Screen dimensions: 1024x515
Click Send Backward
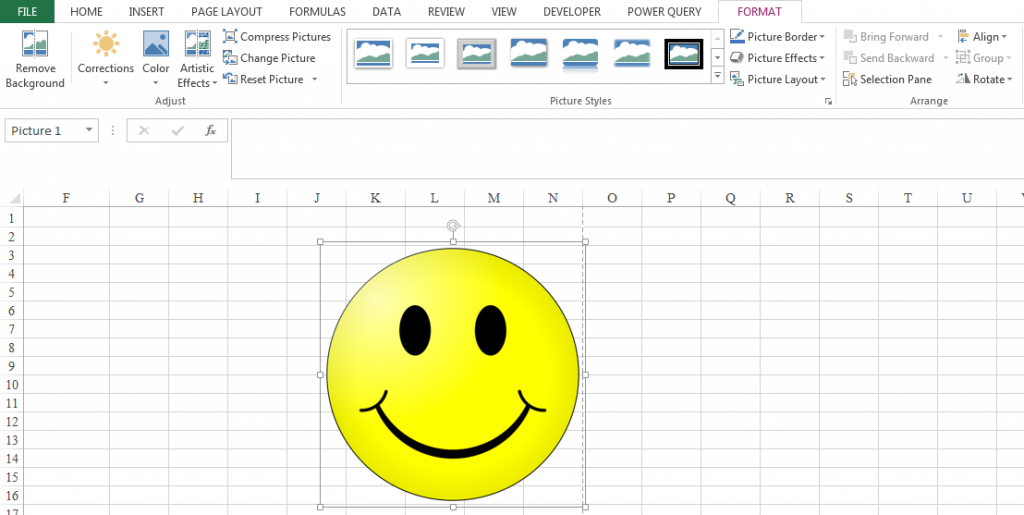(888, 58)
